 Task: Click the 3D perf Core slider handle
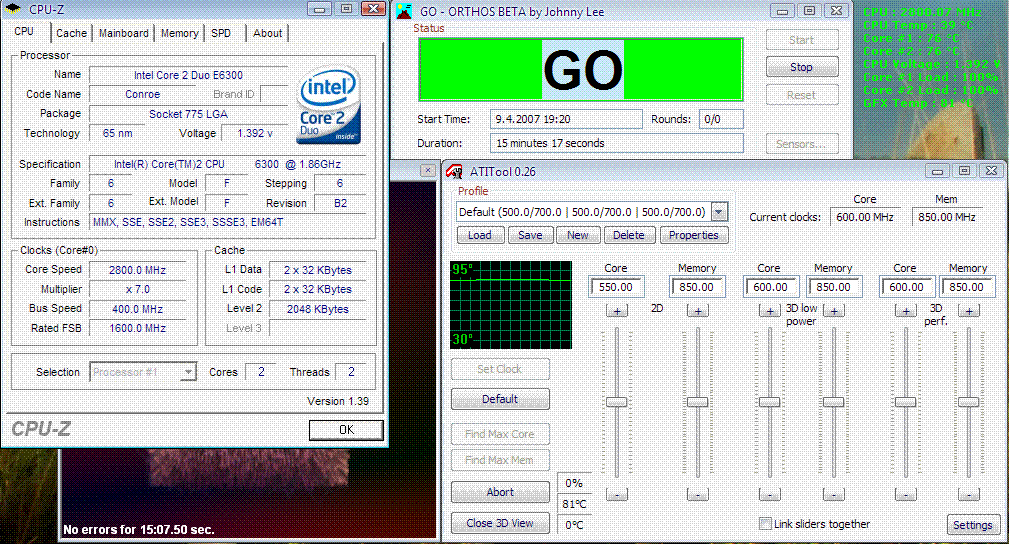click(905, 402)
